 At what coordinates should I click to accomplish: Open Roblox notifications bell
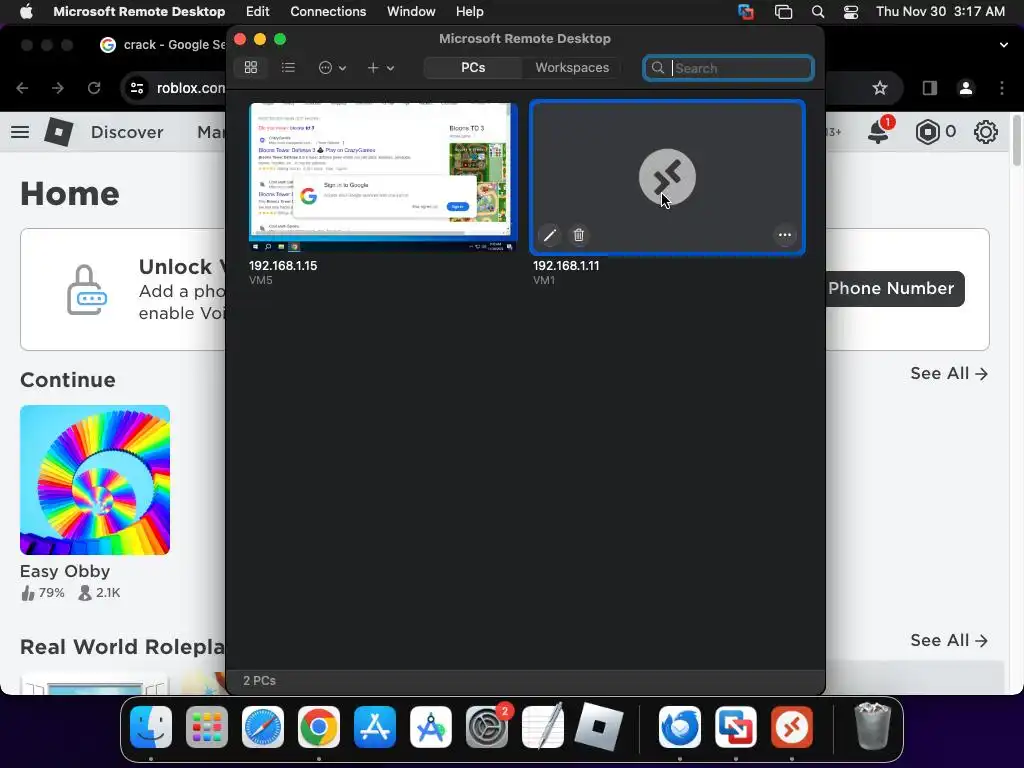coord(878,132)
